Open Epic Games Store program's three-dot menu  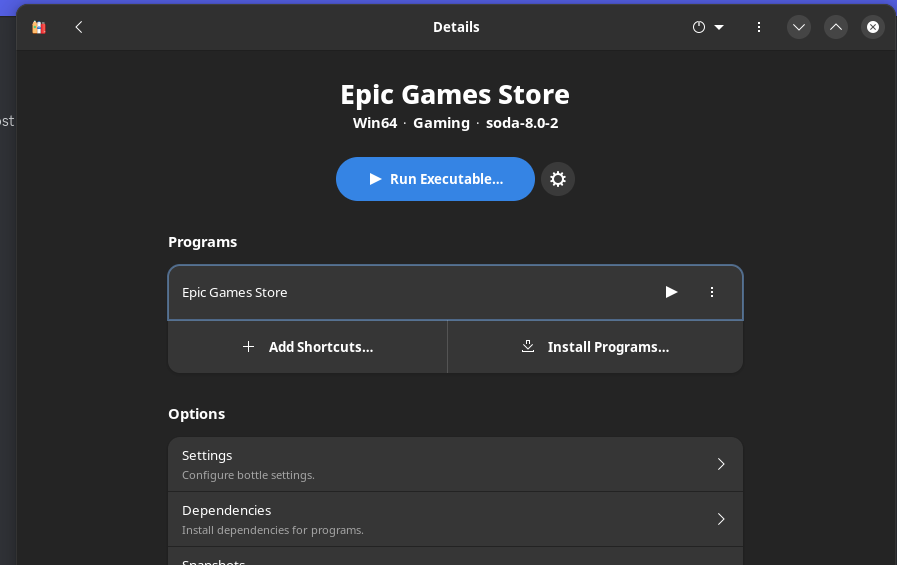point(712,292)
